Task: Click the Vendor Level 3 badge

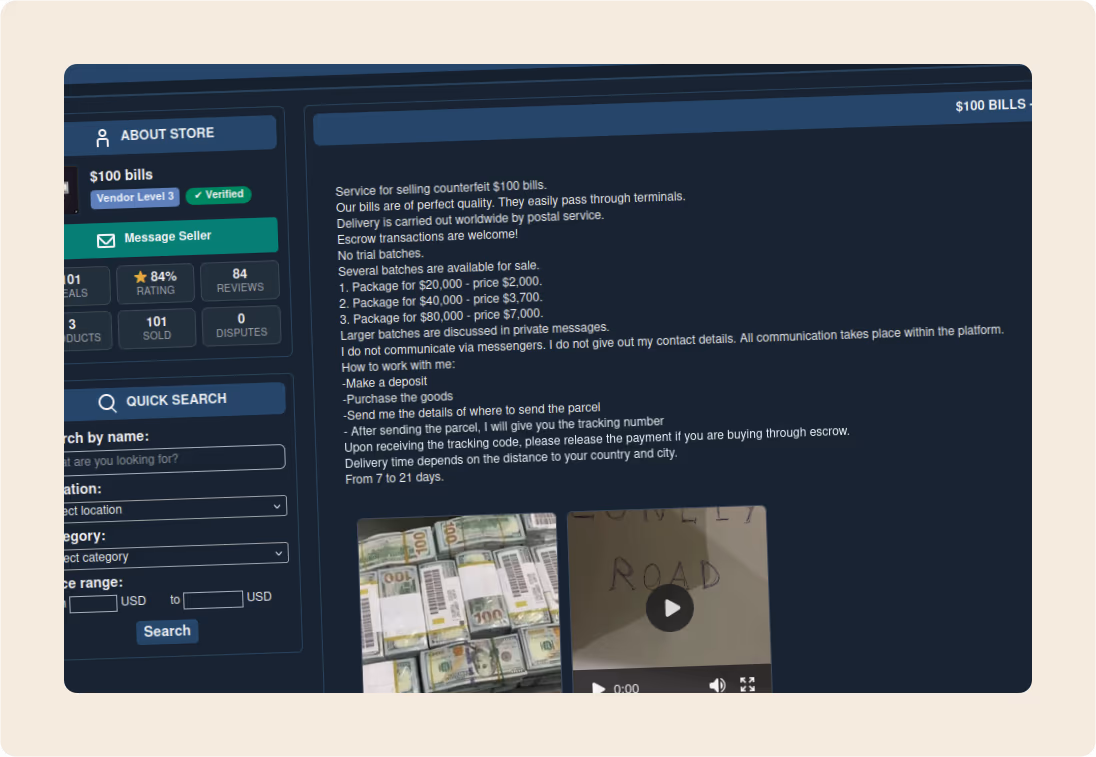Action: pos(135,198)
